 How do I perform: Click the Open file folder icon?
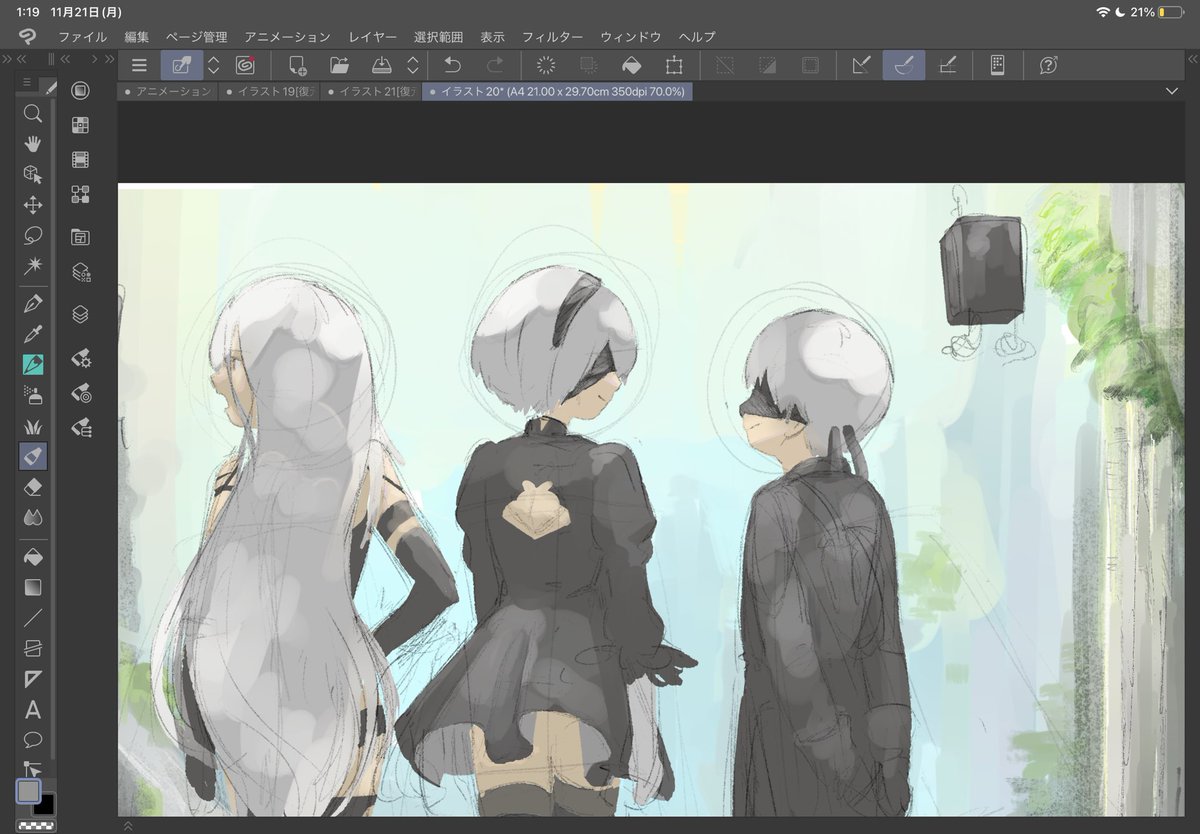340,65
